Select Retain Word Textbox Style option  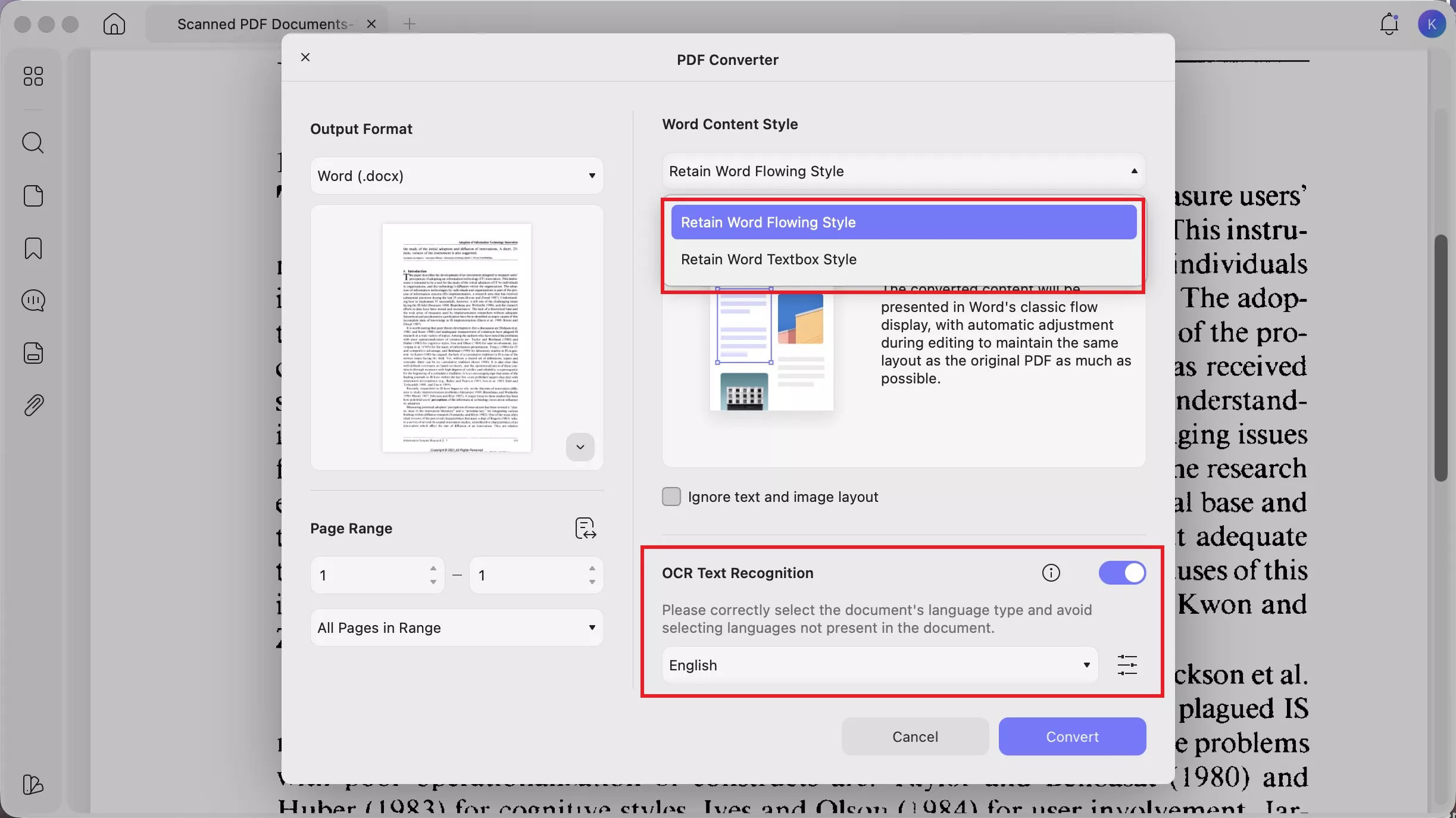[904, 259]
